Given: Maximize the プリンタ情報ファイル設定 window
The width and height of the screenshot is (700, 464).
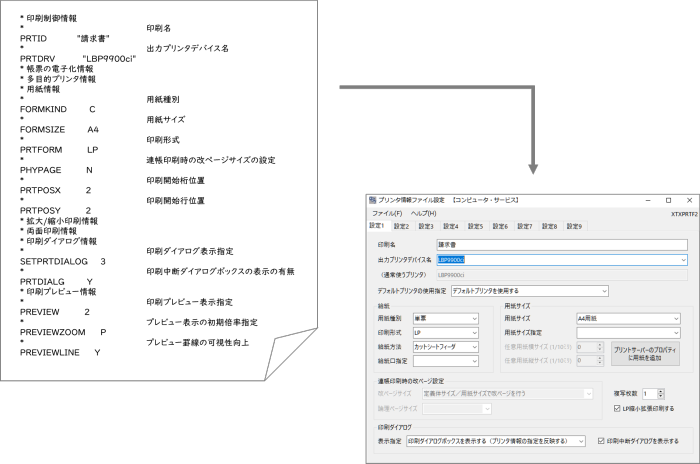Looking at the screenshot, I should click(x=668, y=201).
